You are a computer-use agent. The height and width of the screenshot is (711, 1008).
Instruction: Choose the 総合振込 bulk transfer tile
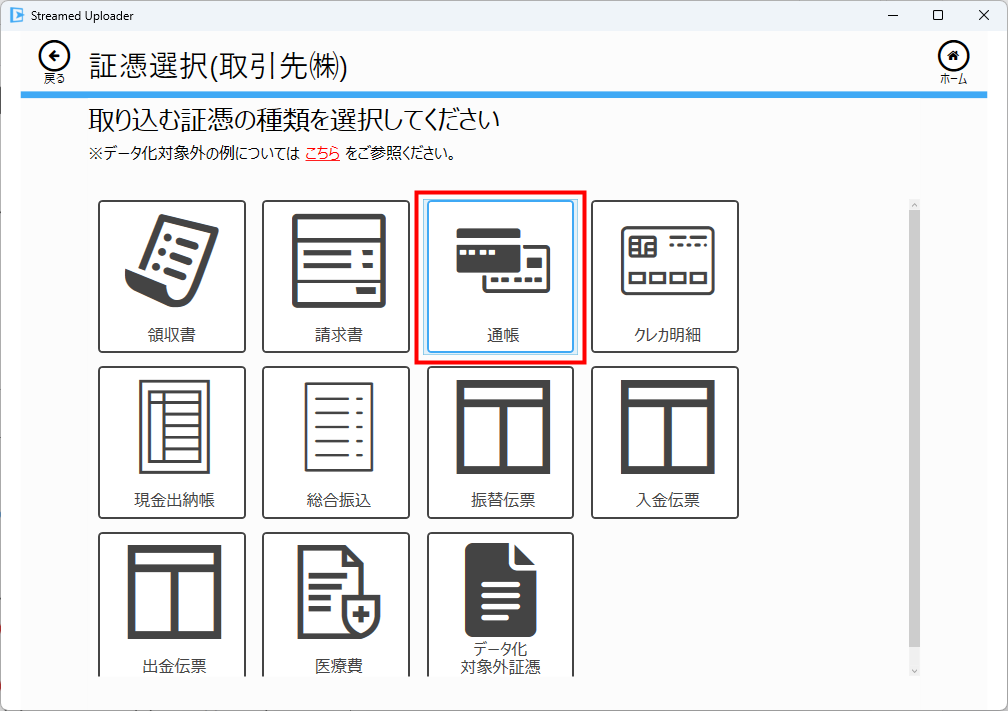336,442
